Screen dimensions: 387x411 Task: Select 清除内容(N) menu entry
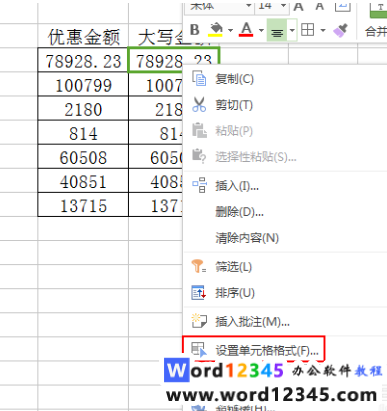[x=286, y=238]
